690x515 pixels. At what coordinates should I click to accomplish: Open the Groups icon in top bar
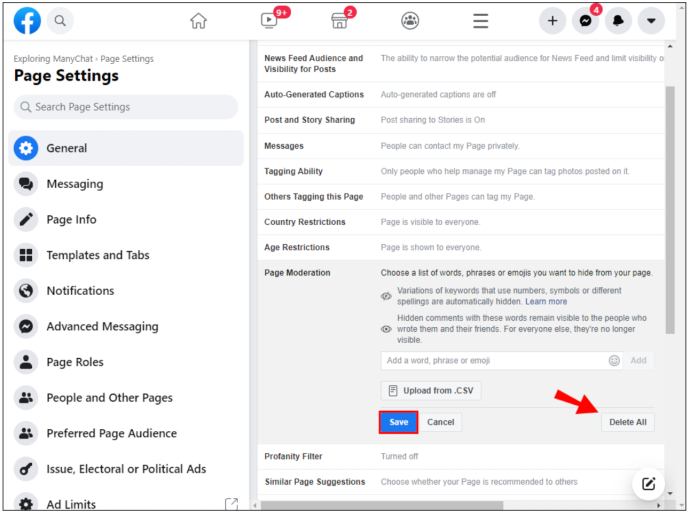pyautogui.click(x=410, y=21)
